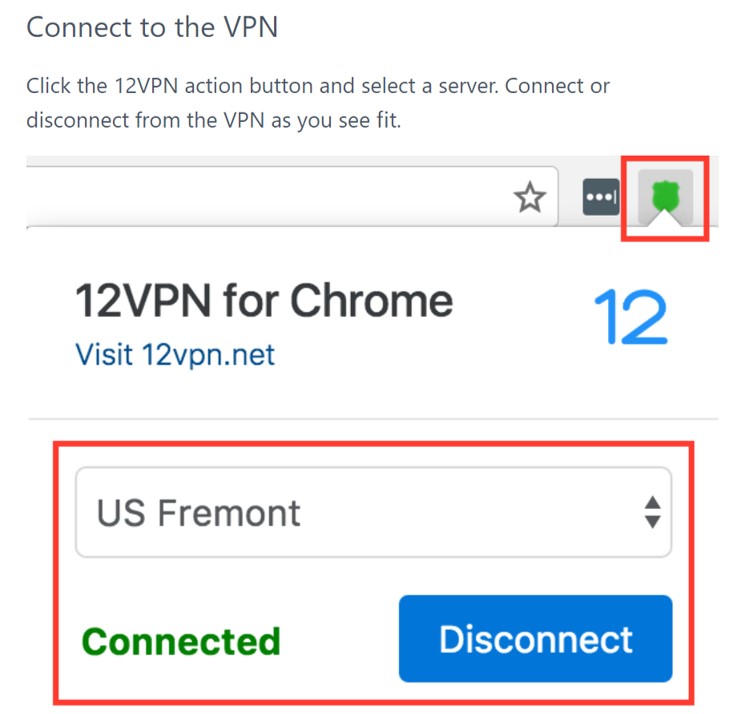This screenshot has height=714, width=729.
Task: Click the green shield 12VPN extension icon
Action: coord(664,195)
